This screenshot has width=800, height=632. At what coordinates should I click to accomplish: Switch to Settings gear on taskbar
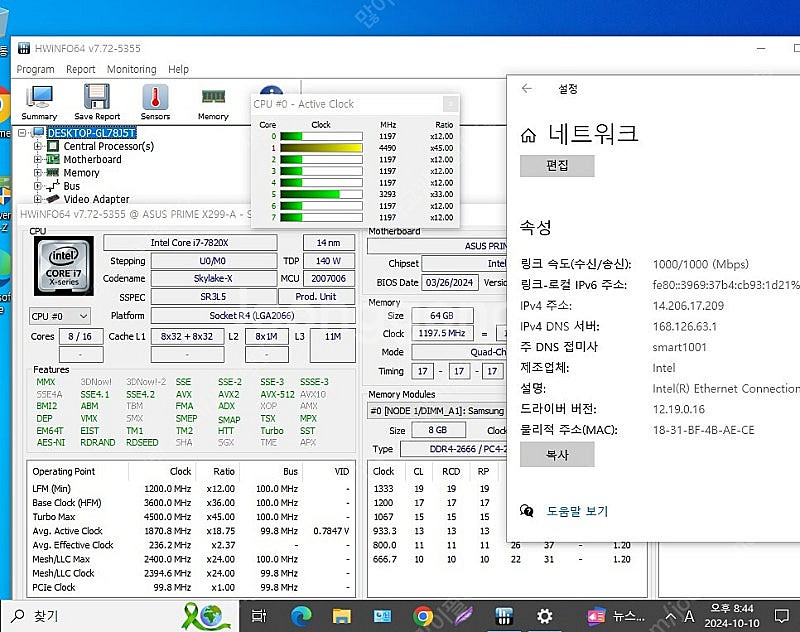coord(544,616)
